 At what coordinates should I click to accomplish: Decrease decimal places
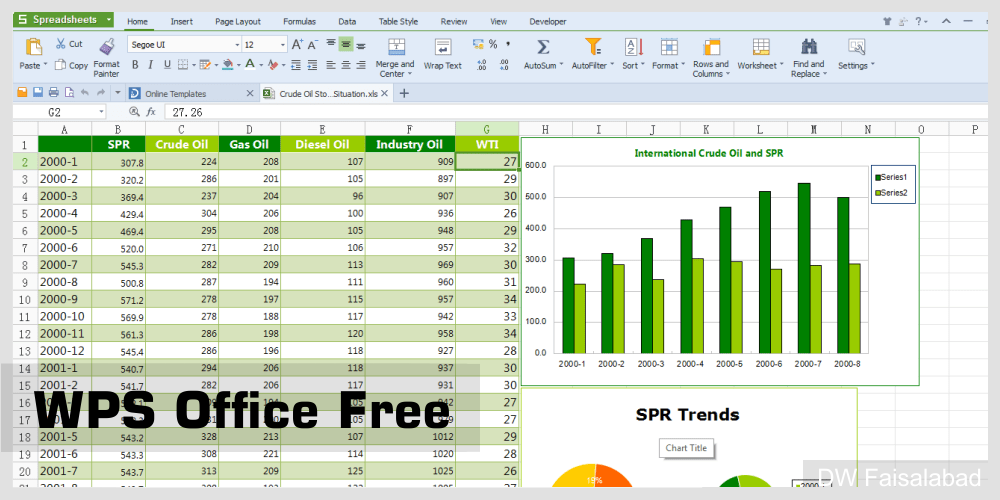pyautogui.click(x=504, y=64)
